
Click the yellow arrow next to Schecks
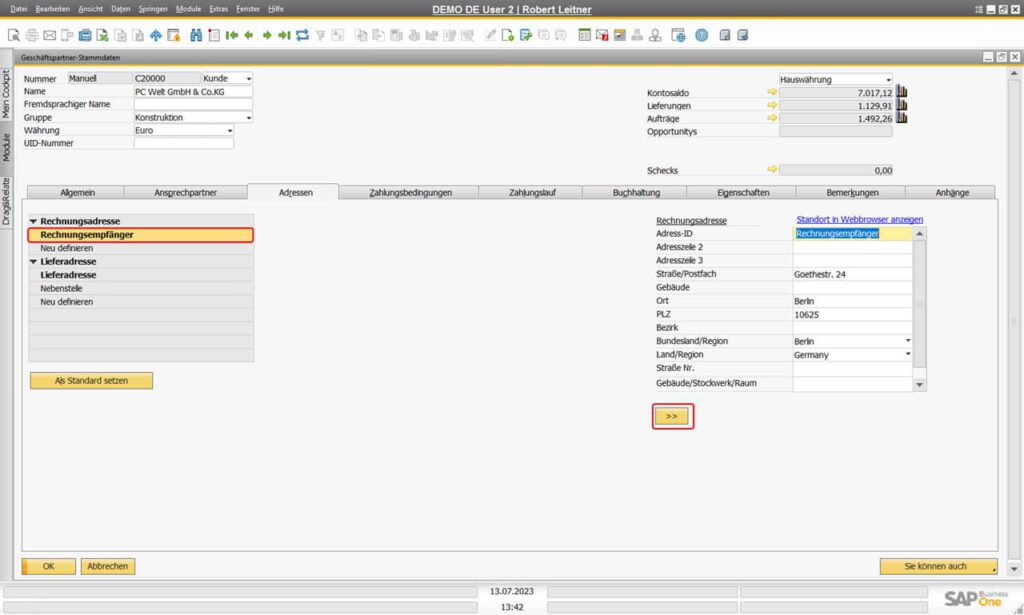(x=772, y=170)
